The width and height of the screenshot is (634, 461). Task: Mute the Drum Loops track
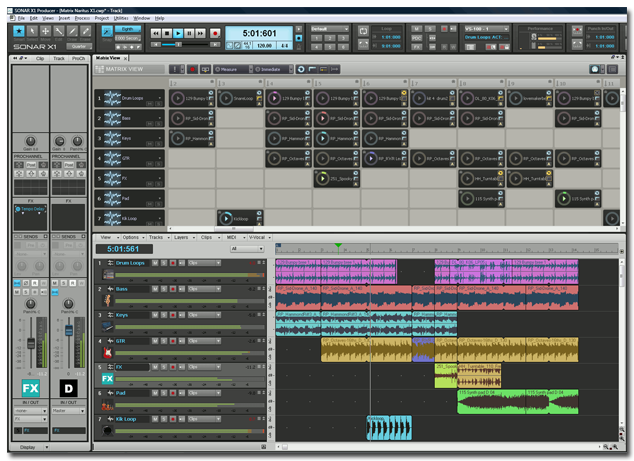click(x=155, y=263)
